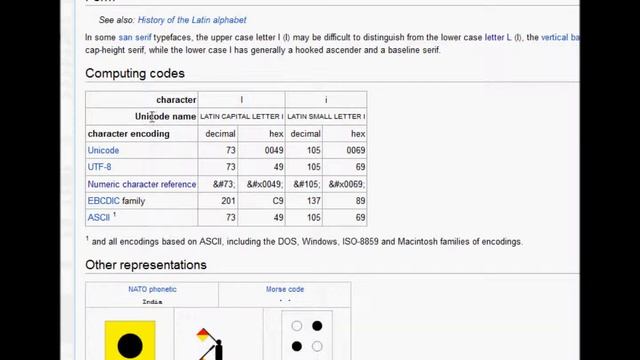This screenshot has width=640, height=360.
Task: Click the character encoding header cell
Action: [142, 133]
